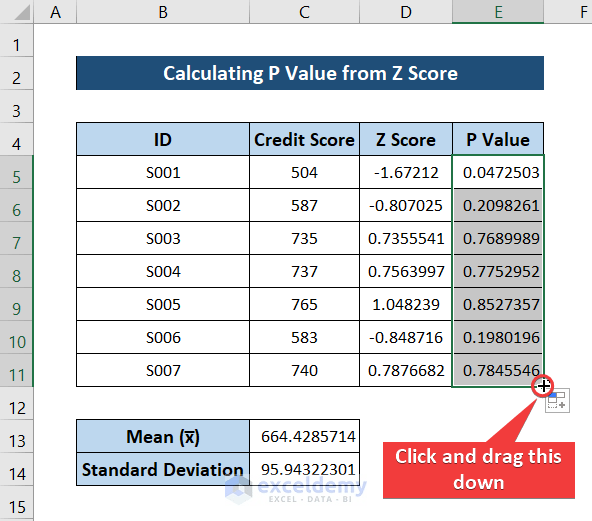
Task: Click the title 'Calculating P Value from Z Score'
Action: (x=310, y=73)
